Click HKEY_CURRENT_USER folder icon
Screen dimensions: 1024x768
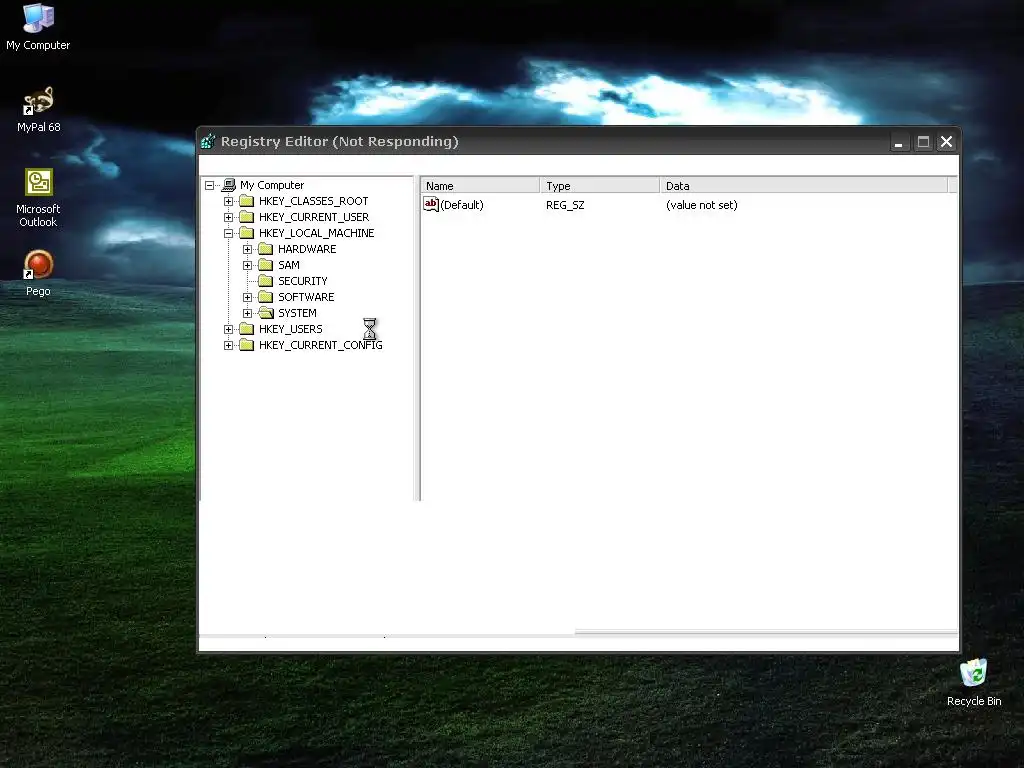coord(246,217)
